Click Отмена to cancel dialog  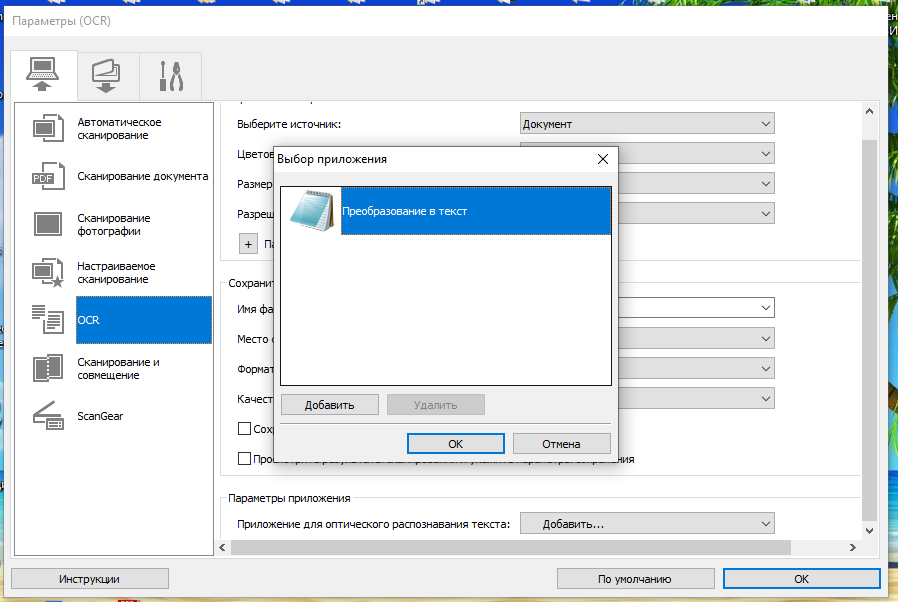(x=561, y=444)
